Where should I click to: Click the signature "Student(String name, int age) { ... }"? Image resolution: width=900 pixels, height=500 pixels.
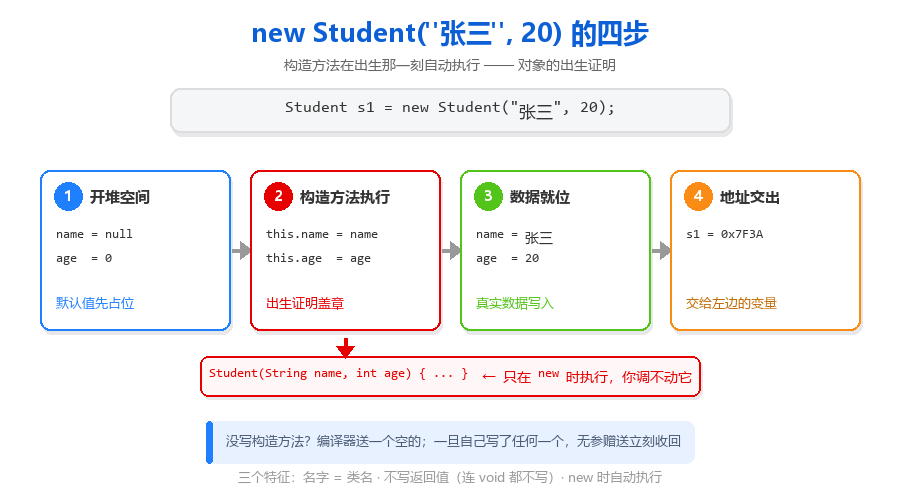[x=339, y=374]
